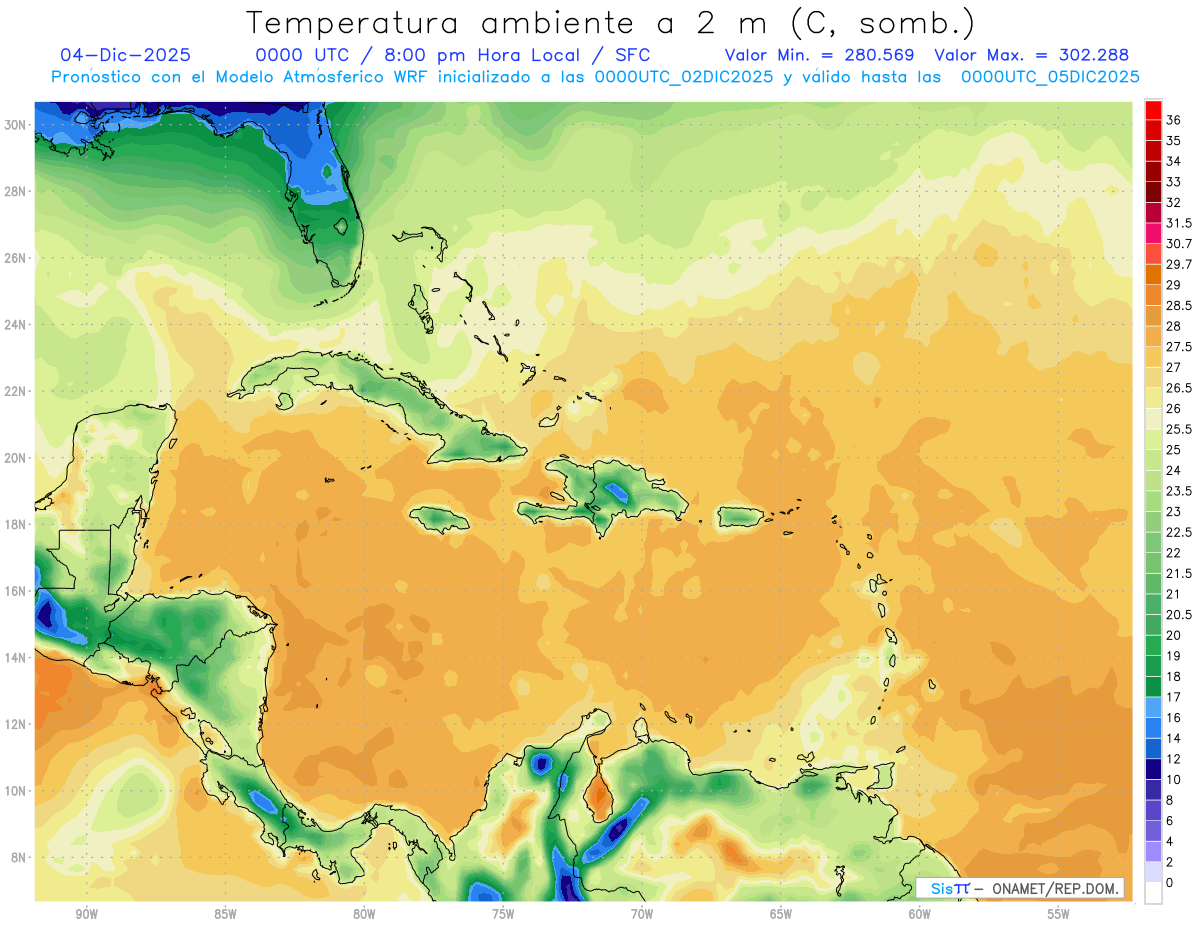The width and height of the screenshot is (1200, 927).
Task: Click the '8N' latitude label
Action: (x=20, y=857)
